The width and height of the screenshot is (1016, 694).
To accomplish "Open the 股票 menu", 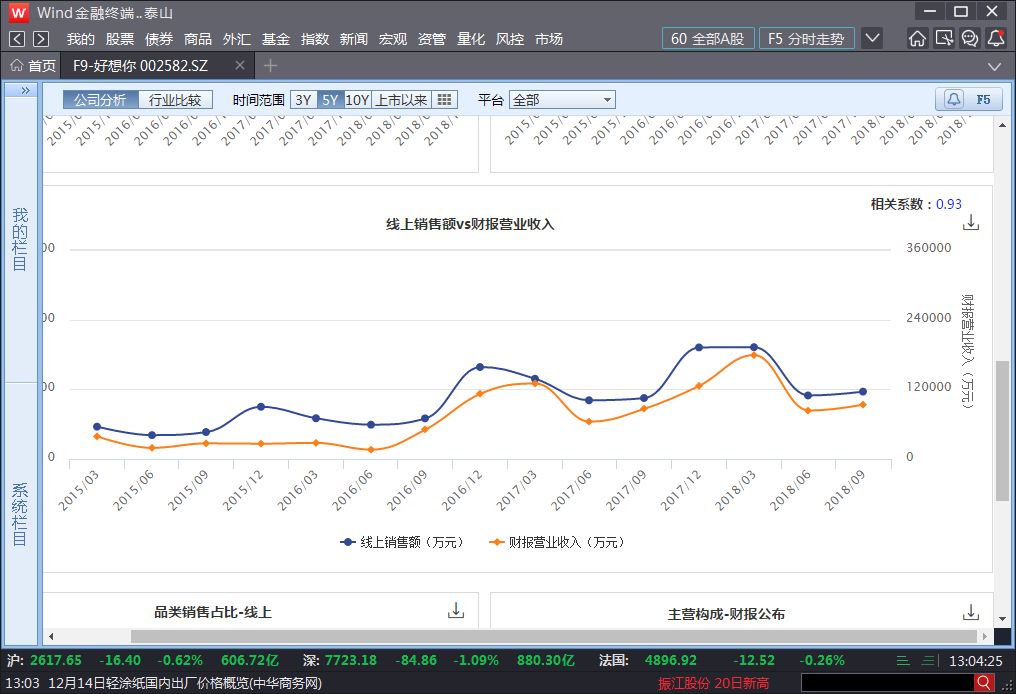I will click(120, 39).
